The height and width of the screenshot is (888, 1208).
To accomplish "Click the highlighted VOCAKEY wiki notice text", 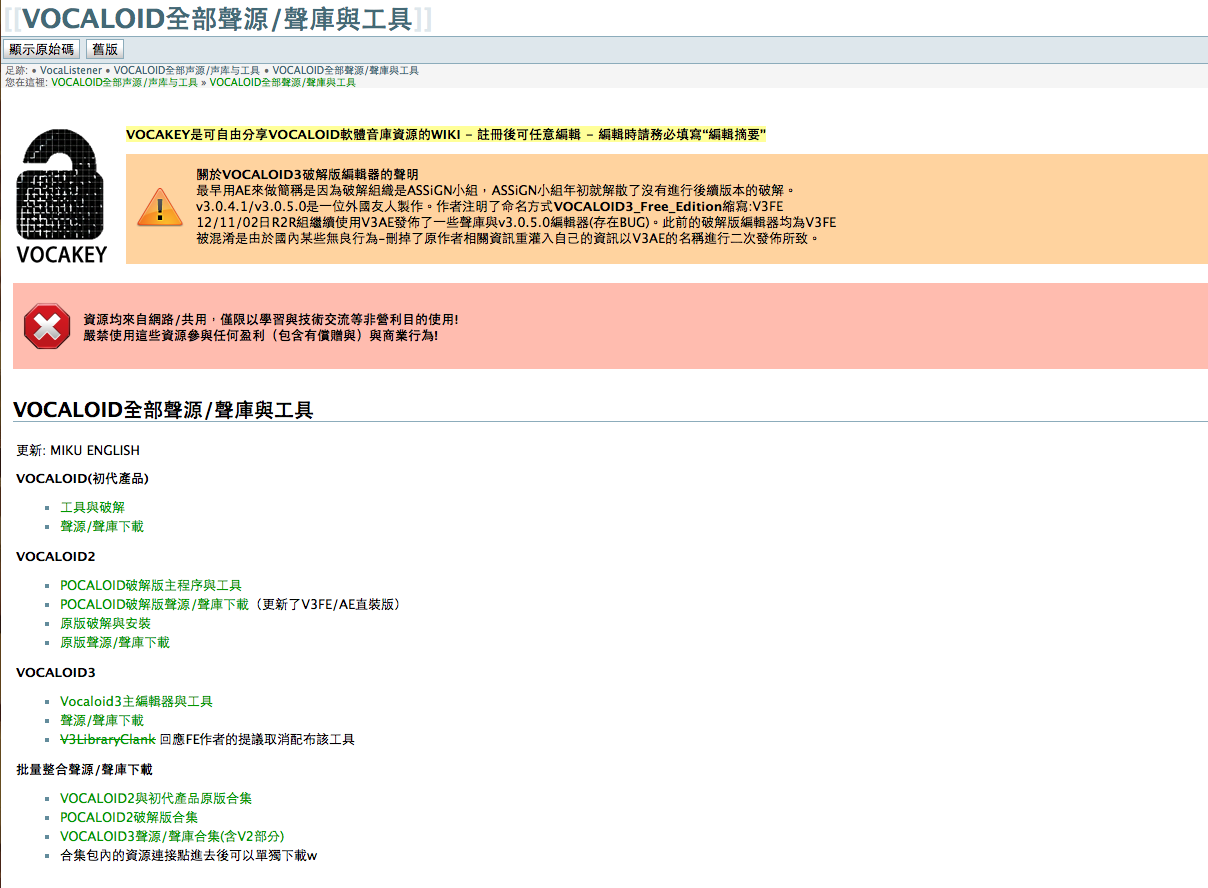I will tap(446, 134).
